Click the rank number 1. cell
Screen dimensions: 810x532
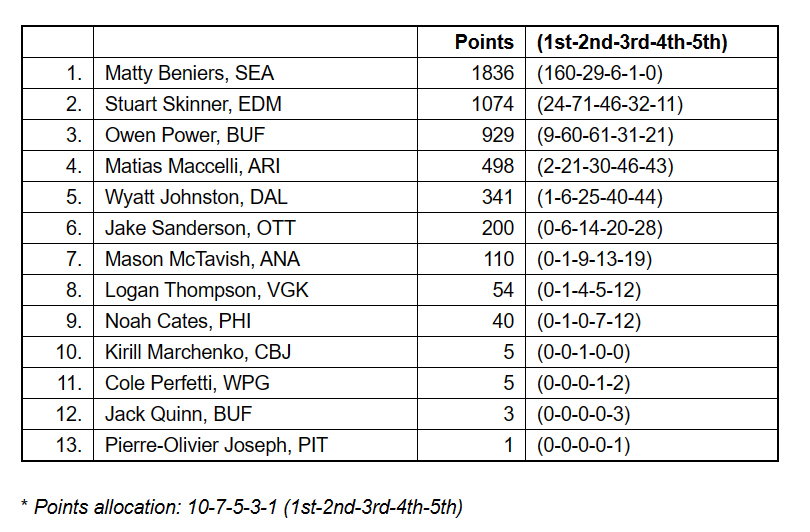coord(72,73)
